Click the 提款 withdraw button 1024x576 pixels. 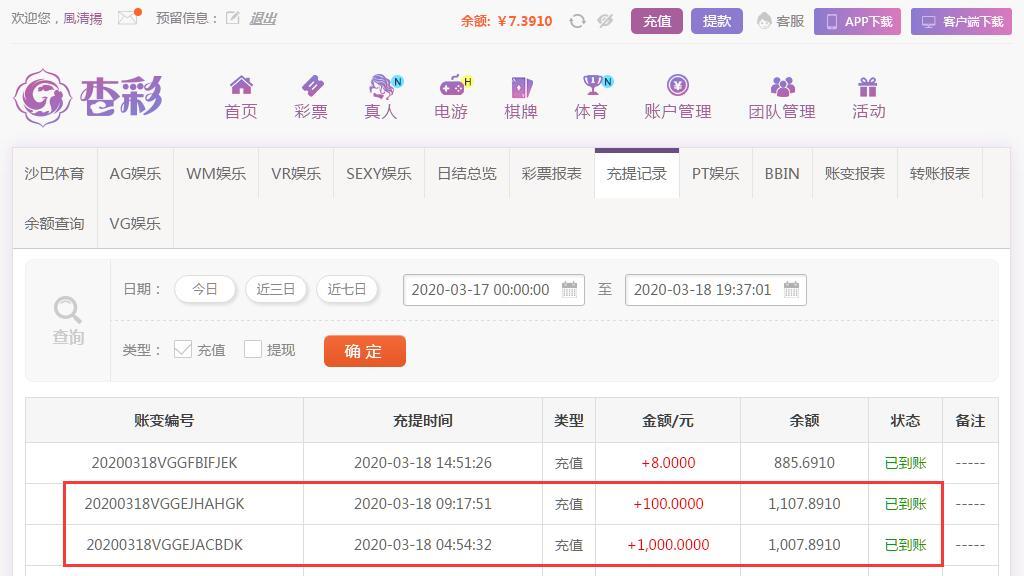[x=716, y=21]
